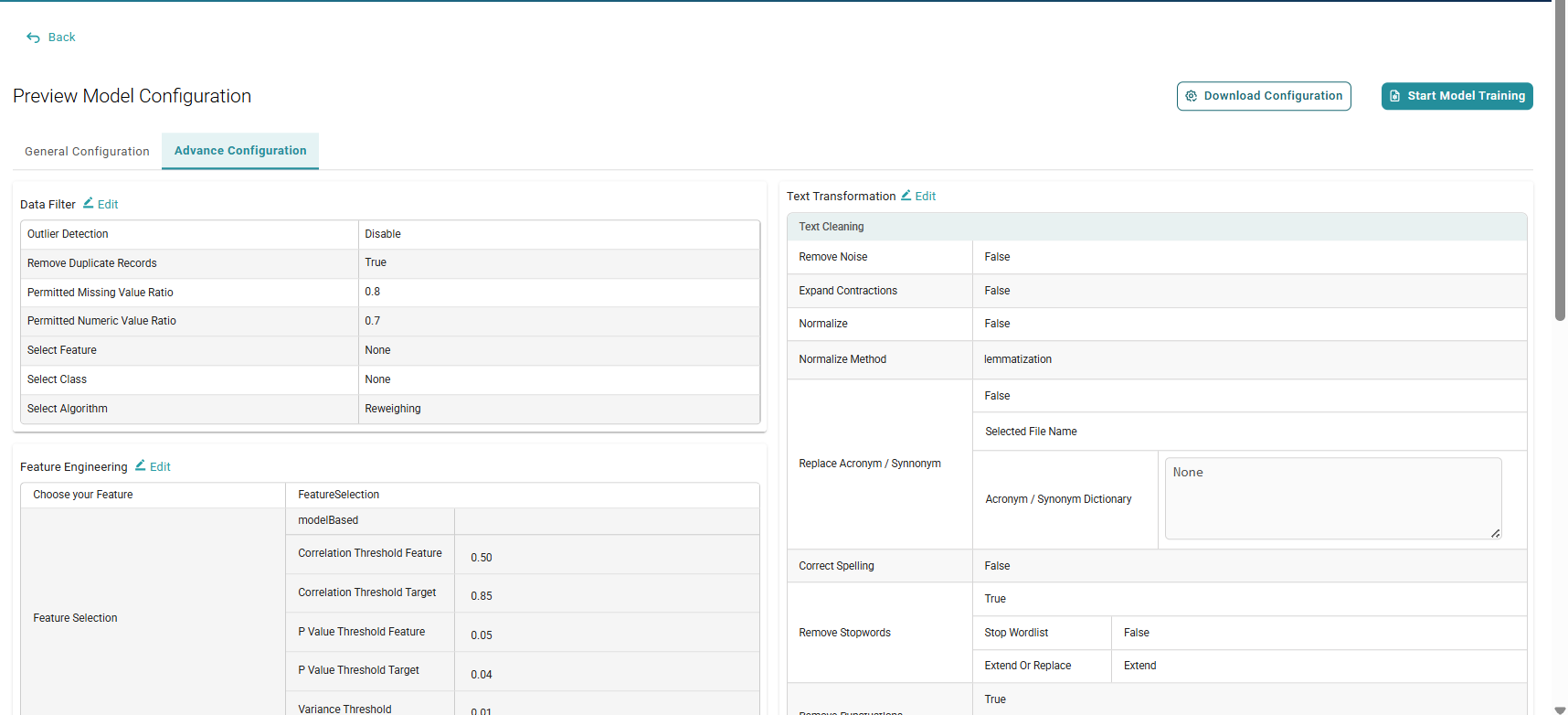Click the 'Variance Threshold' label
This screenshot has width=1568, height=715.
coord(344,710)
